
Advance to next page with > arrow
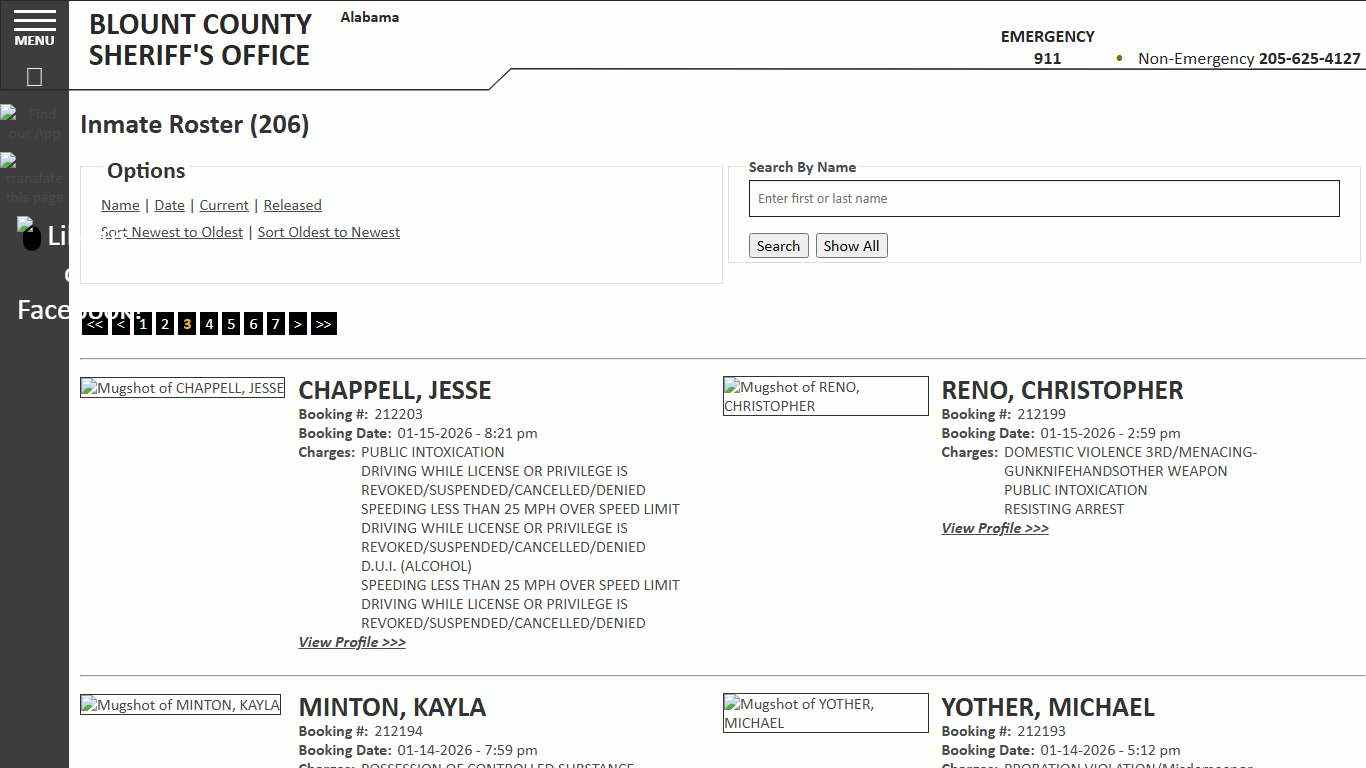[298, 323]
